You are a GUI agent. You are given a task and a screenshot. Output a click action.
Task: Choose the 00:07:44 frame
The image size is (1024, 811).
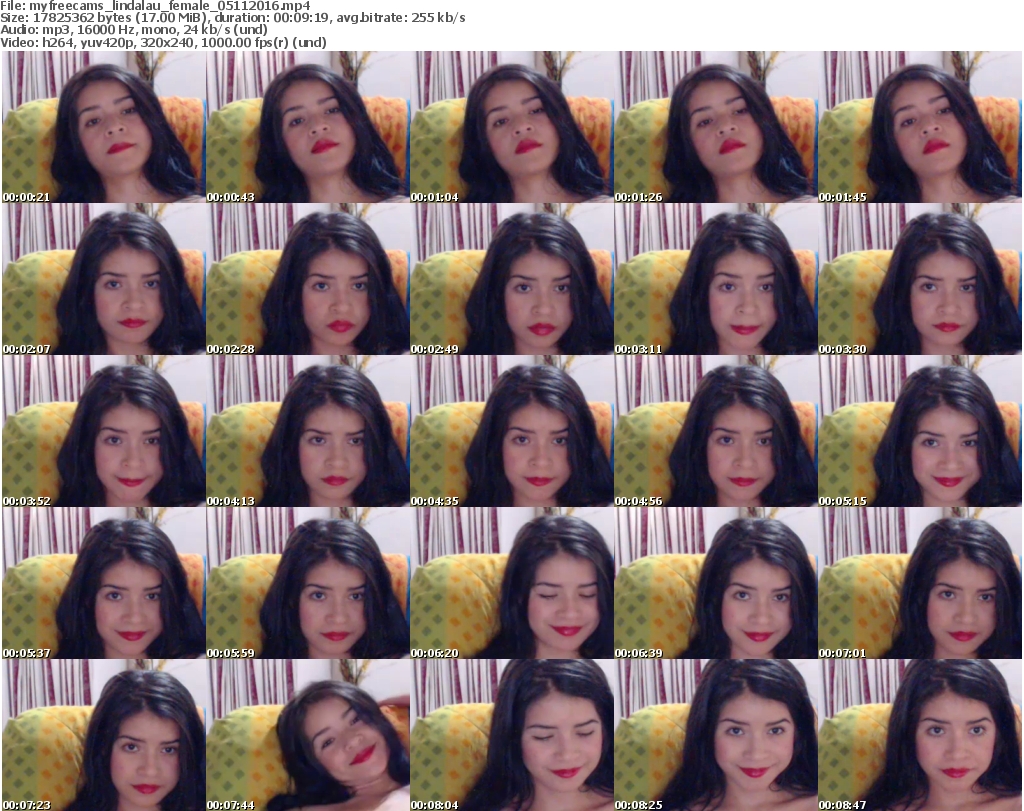click(x=307, y=735)
